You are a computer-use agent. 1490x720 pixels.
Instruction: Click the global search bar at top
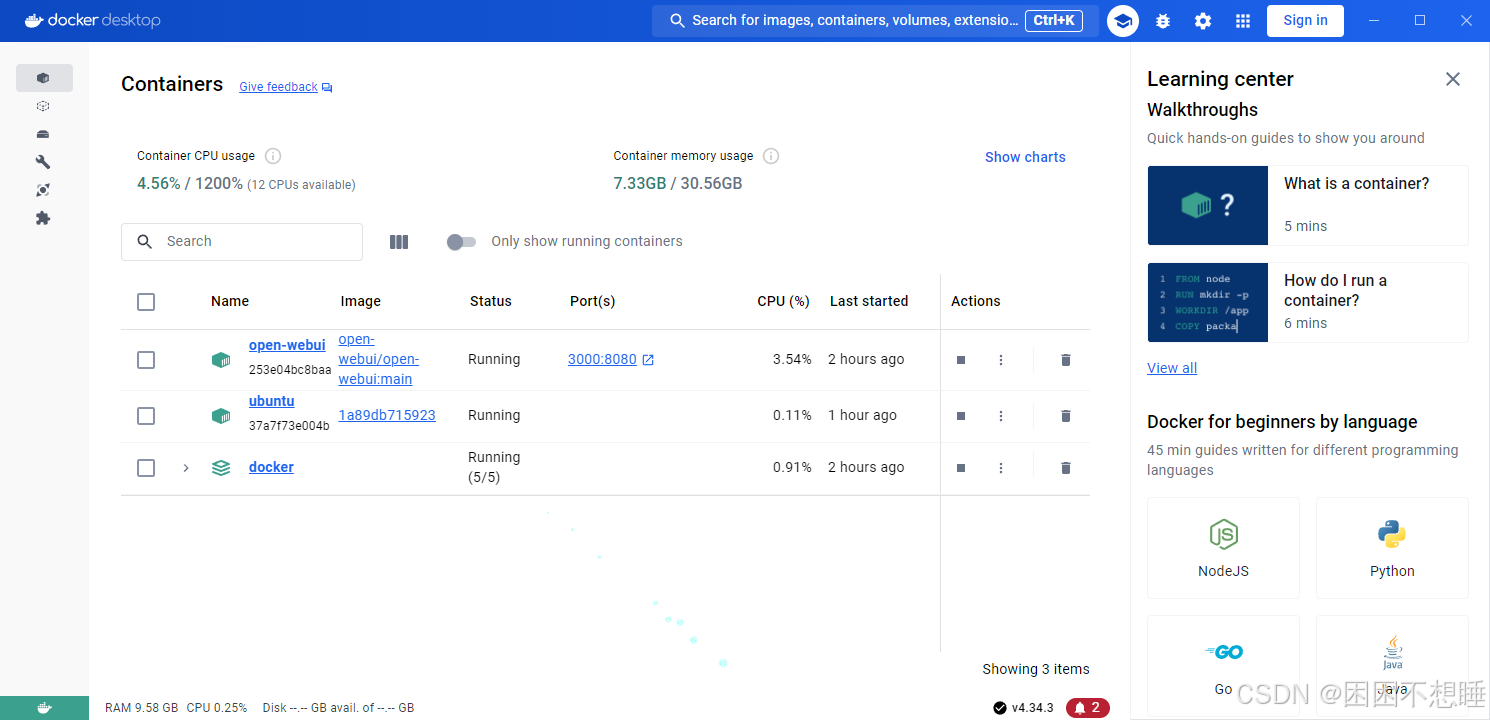875,21
